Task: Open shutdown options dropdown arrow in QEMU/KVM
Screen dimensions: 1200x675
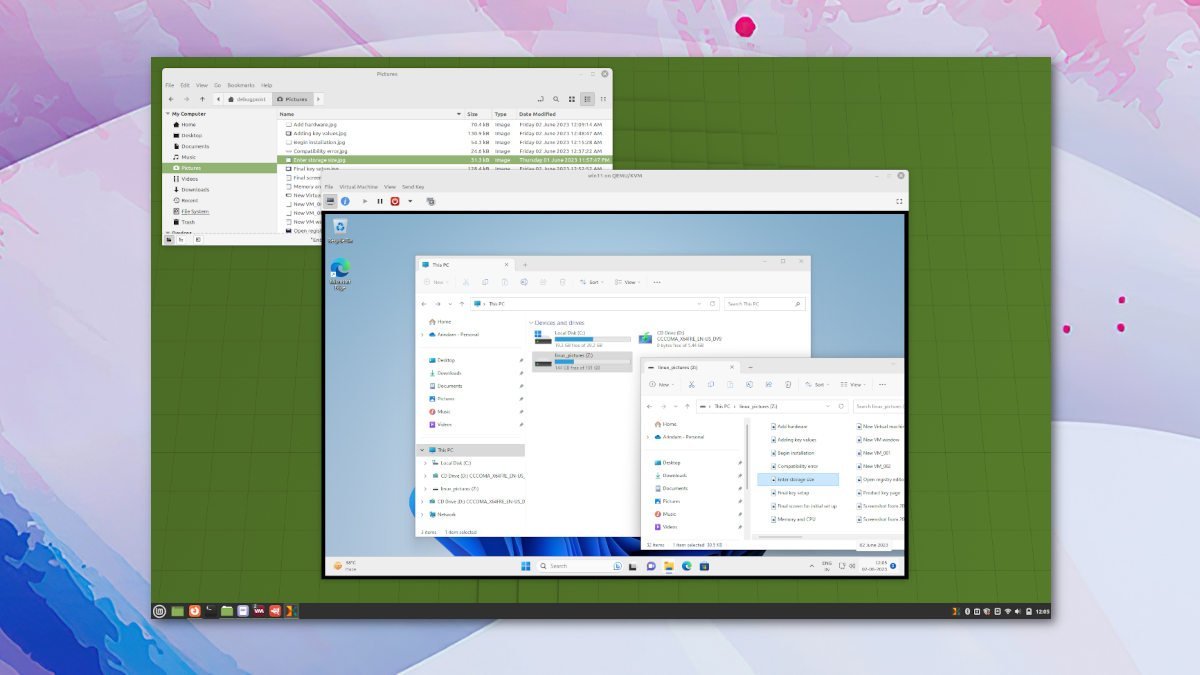Action: (409, 201)
